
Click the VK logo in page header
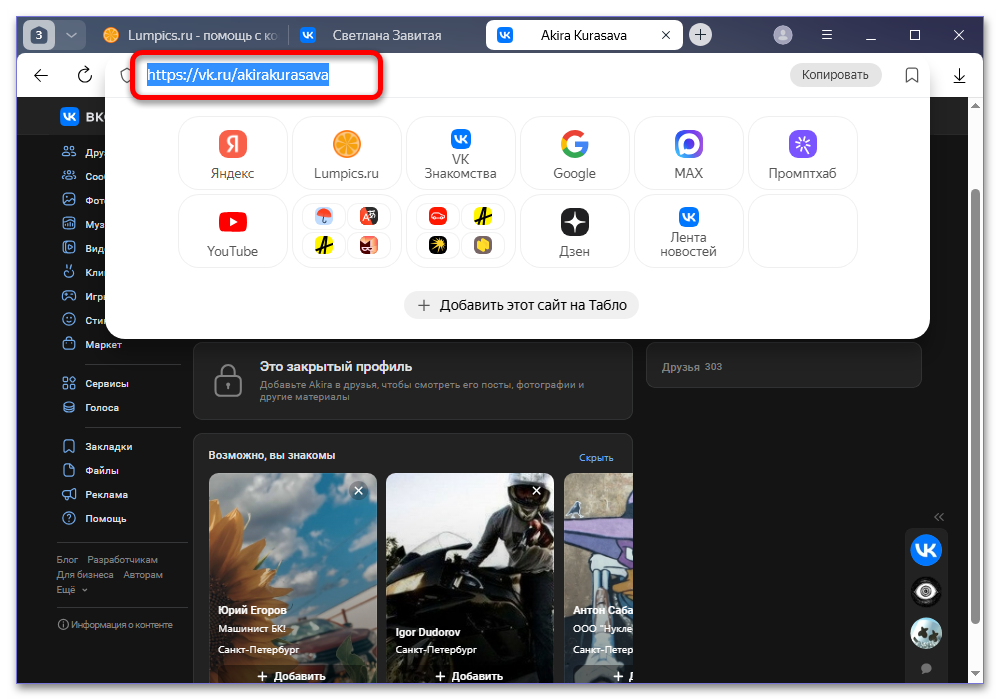(70, 117)
